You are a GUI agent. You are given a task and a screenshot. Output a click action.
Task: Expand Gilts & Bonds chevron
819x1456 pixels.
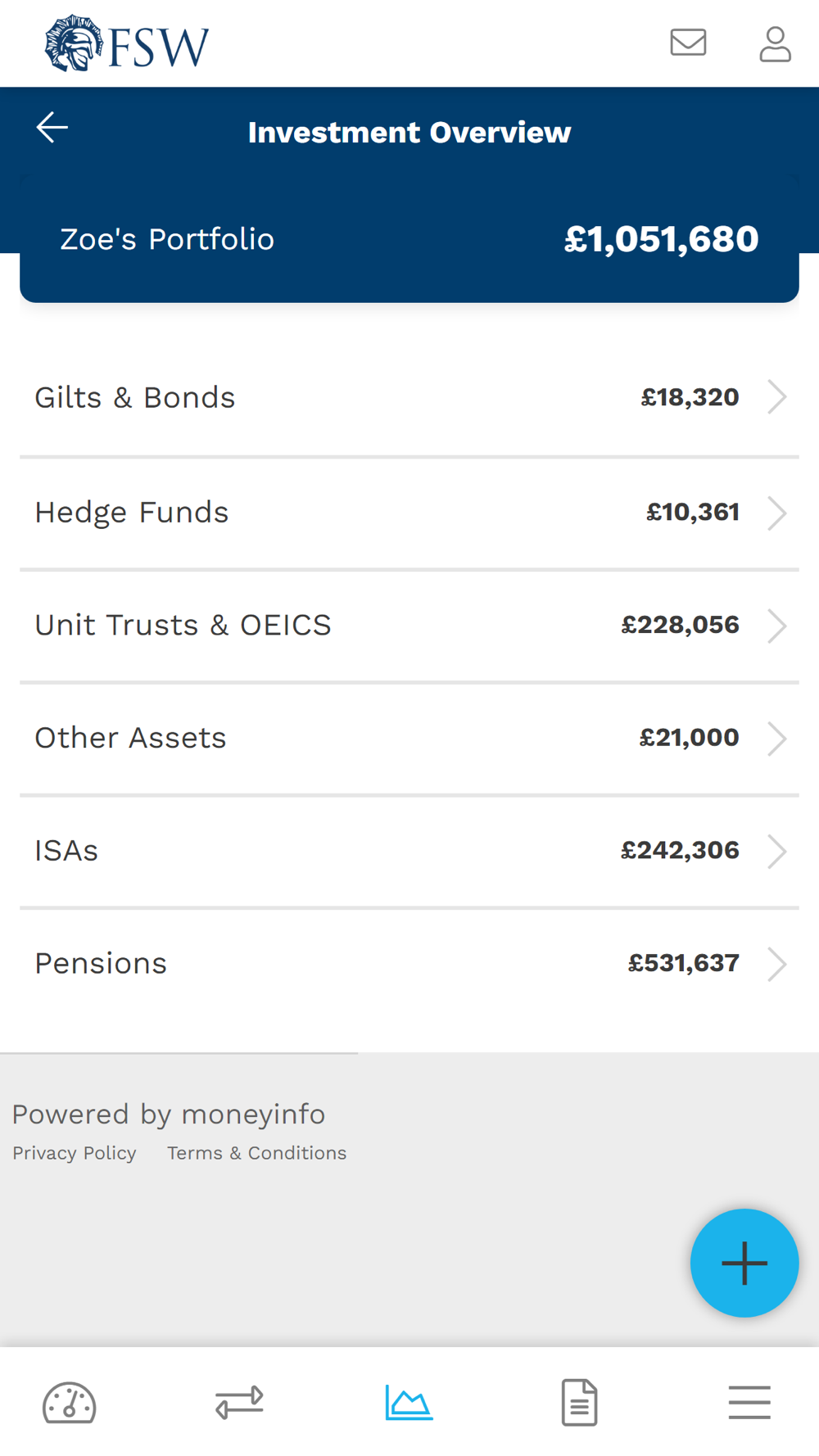point(776,397)
